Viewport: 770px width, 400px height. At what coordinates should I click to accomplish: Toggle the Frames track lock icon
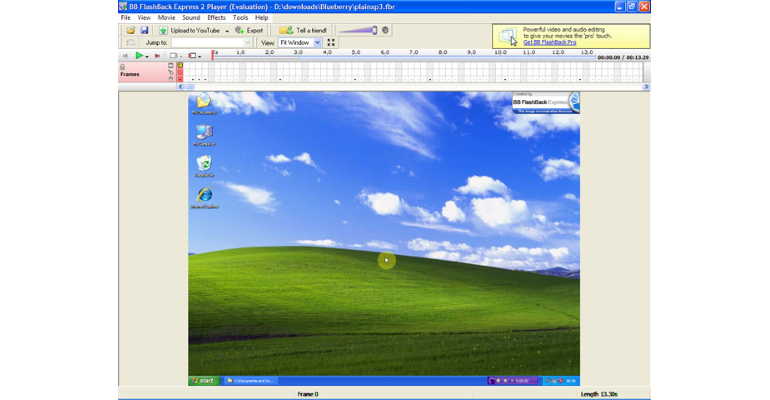[122, 67]
